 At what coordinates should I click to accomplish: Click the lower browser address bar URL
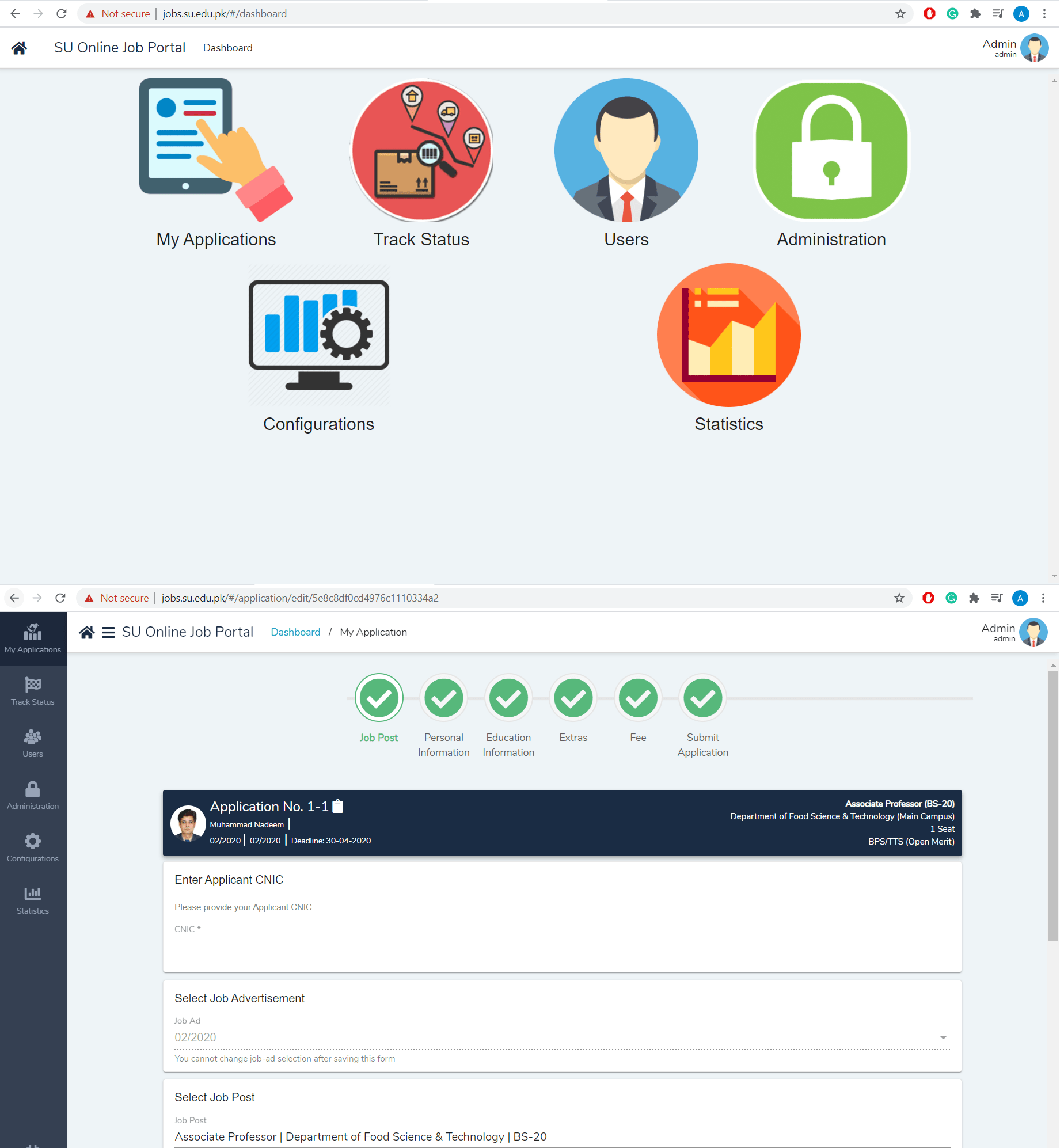pos(300,598)
